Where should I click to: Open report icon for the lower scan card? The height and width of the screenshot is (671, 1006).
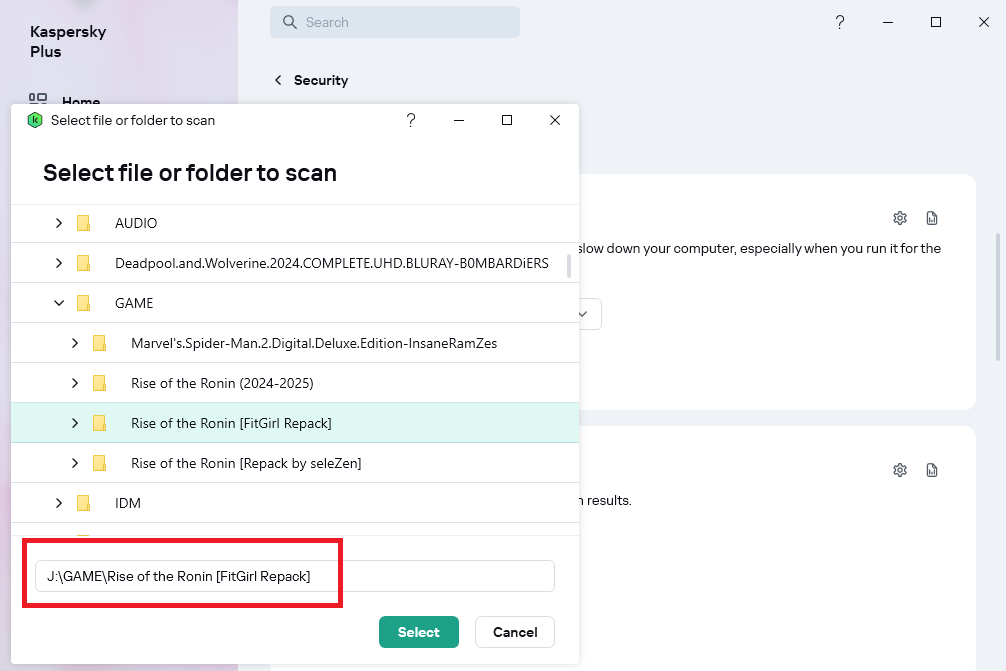point(932,470)
